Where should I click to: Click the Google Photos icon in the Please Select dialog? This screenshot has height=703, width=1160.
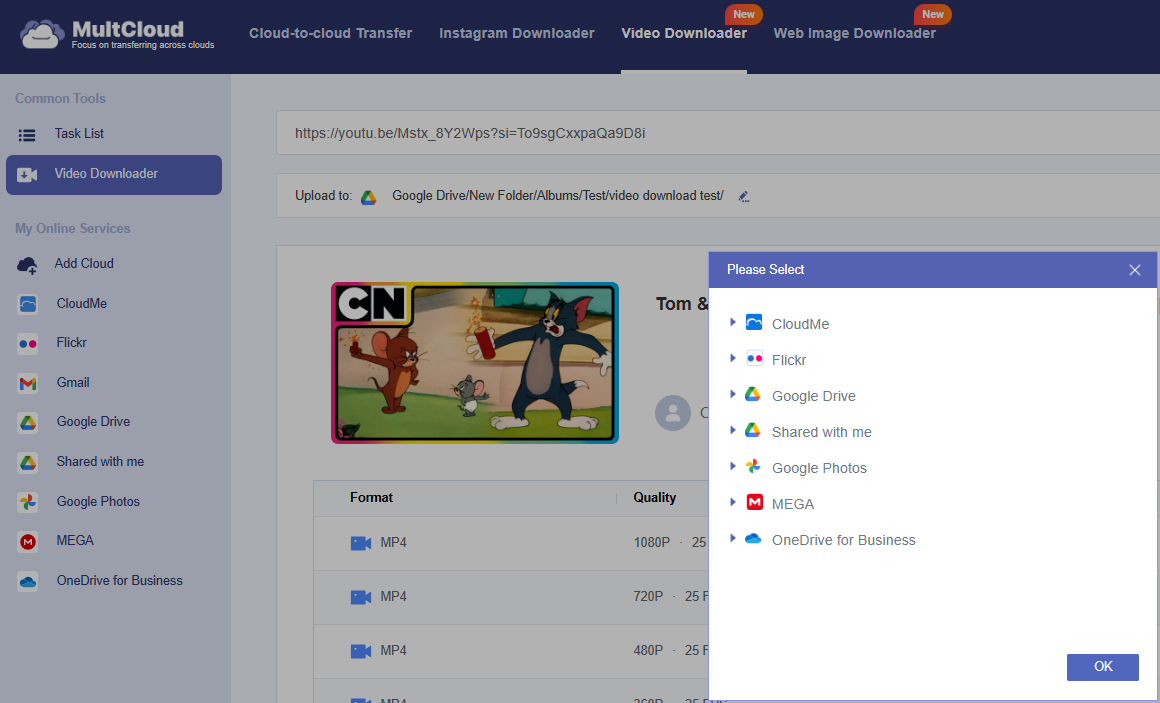(753, 466)
